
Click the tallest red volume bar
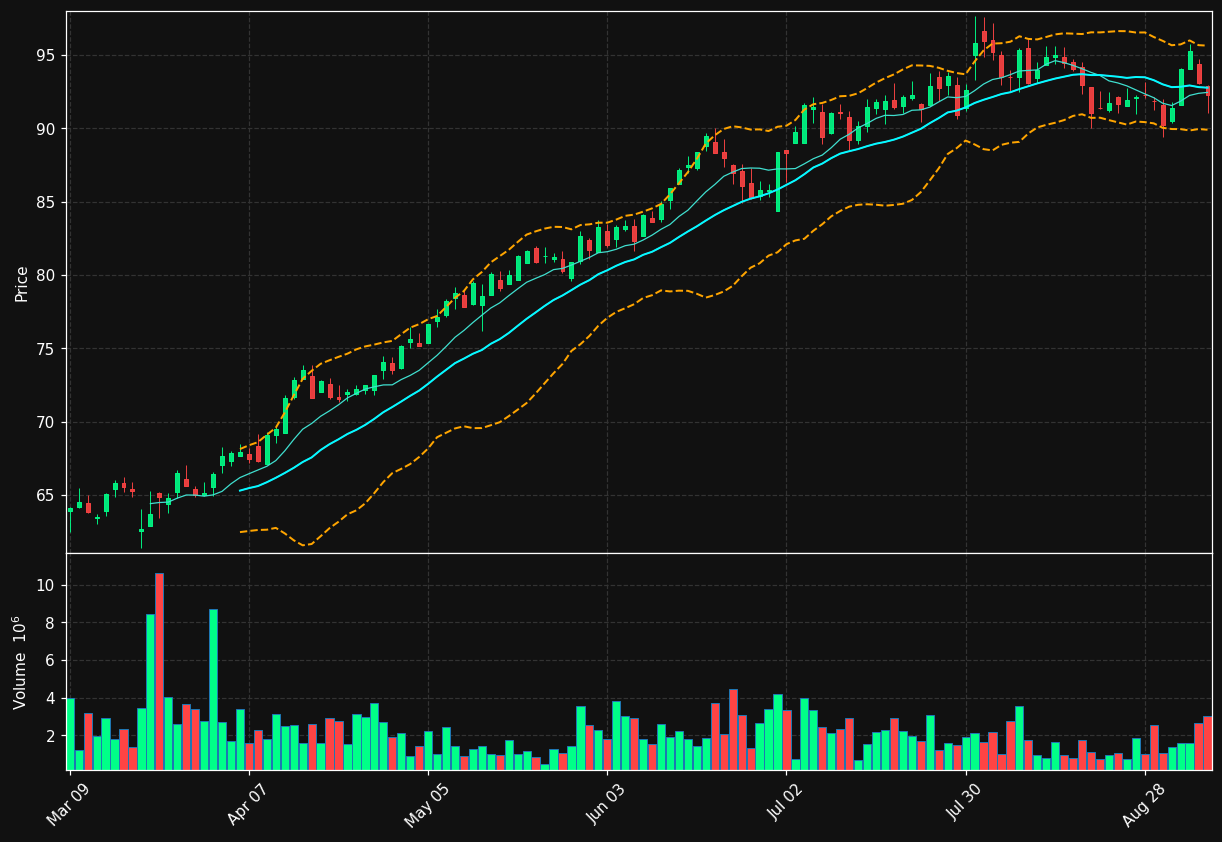click(x=159, y=671)
